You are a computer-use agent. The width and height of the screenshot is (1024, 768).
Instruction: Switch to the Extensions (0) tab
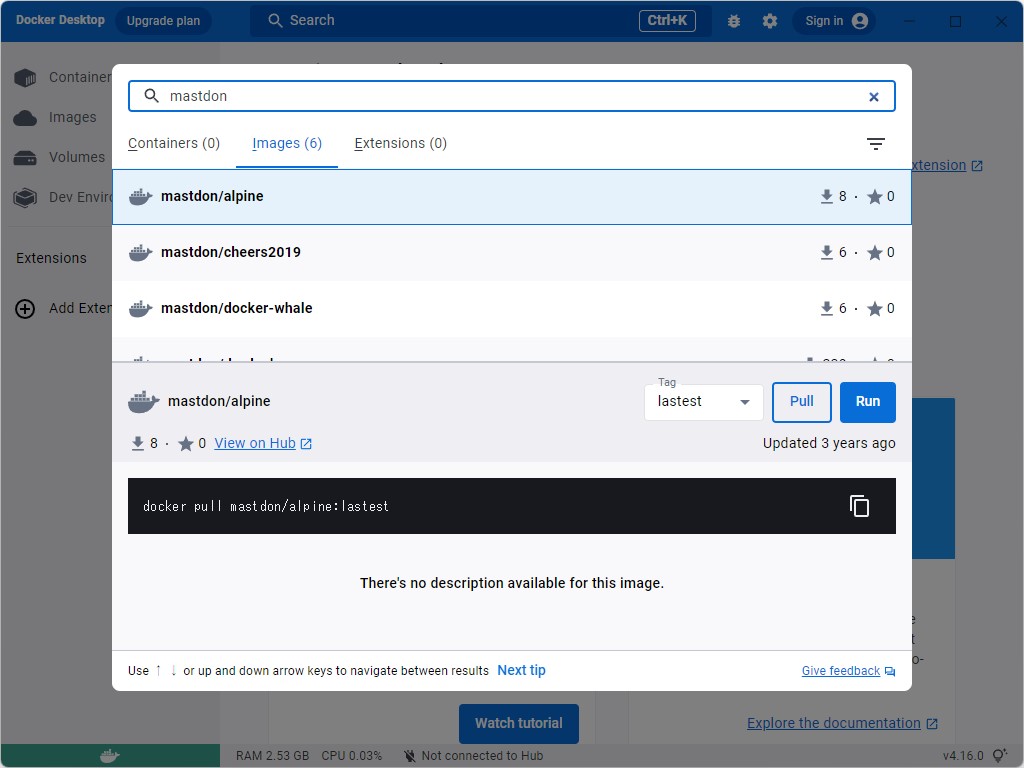click(400, 143)
